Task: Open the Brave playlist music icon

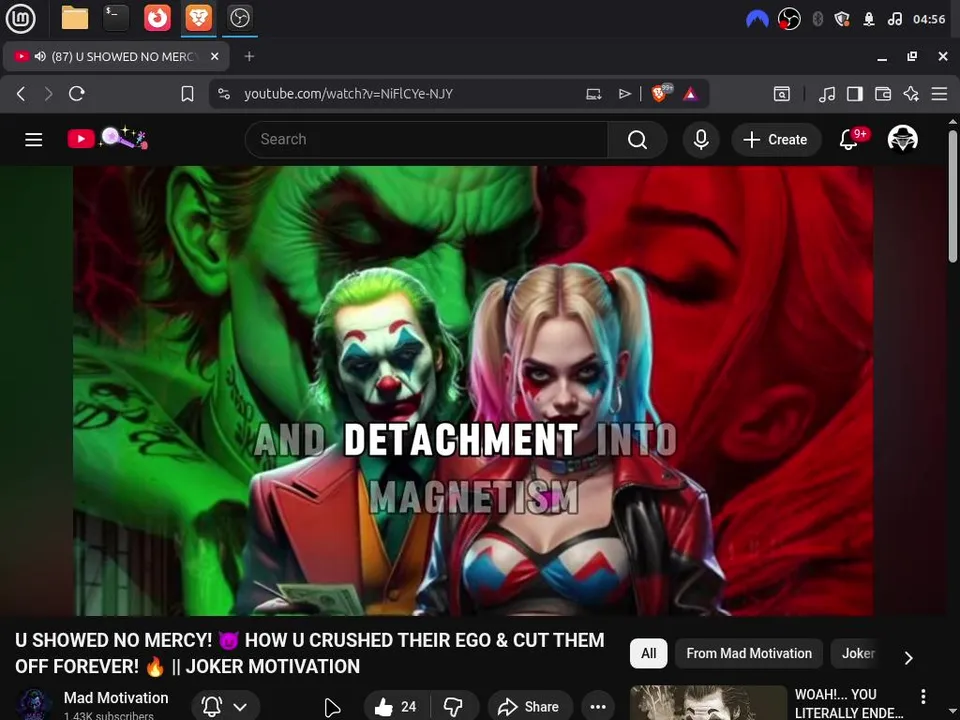Action: [827, 94]
